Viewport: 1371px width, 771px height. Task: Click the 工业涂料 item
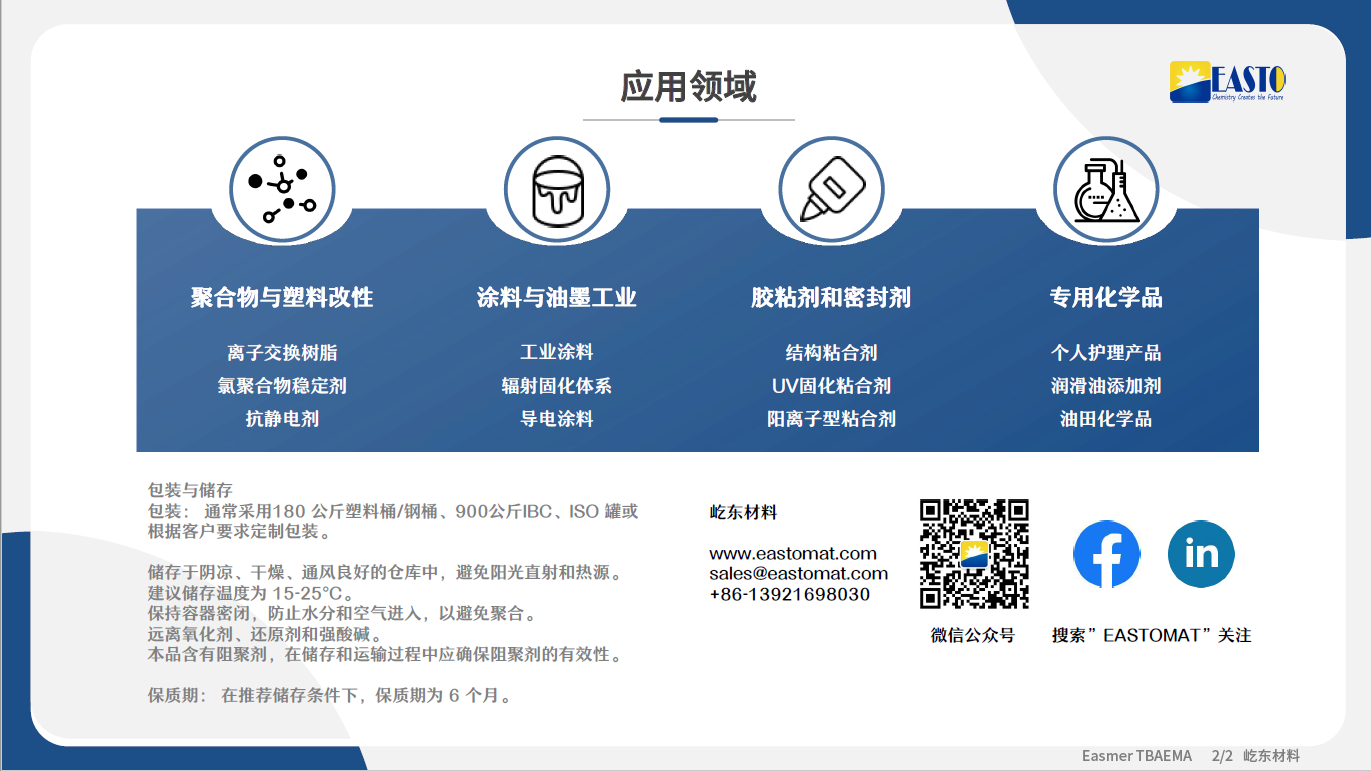[x=557, y=352]
